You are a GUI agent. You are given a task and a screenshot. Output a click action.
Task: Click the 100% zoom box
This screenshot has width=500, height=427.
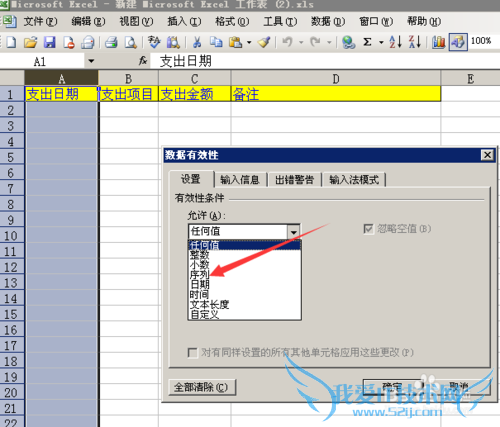point(482,41)
